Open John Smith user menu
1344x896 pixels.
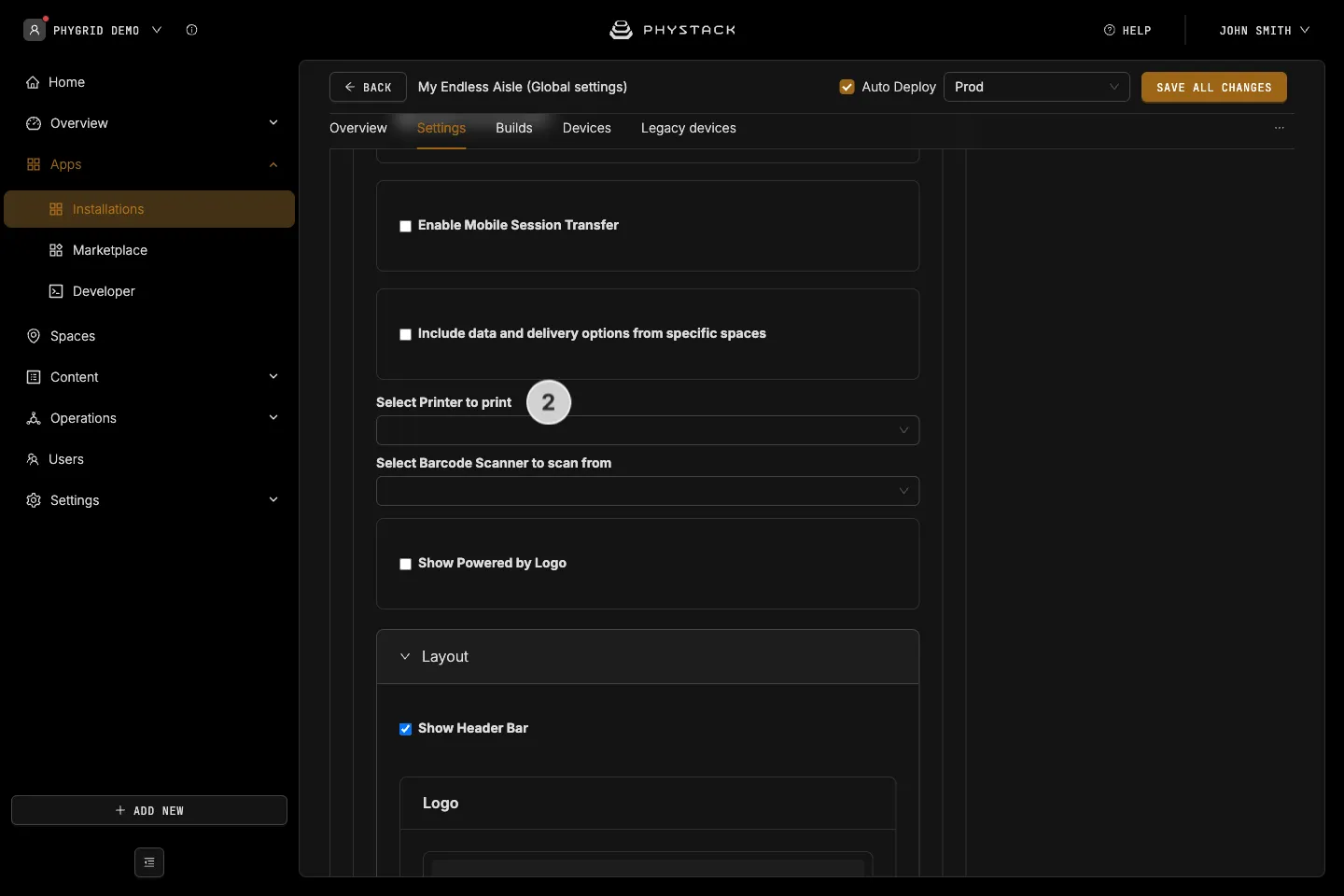1265,30
